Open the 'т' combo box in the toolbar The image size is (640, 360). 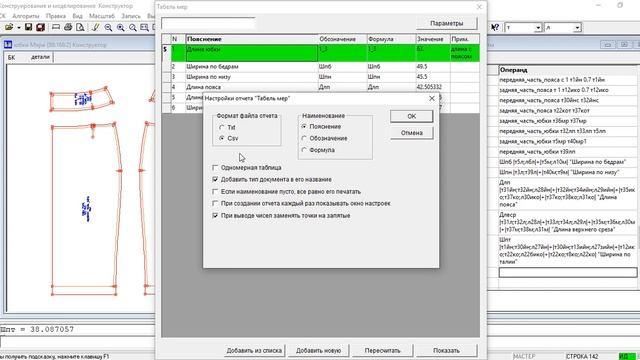(523, 28)
